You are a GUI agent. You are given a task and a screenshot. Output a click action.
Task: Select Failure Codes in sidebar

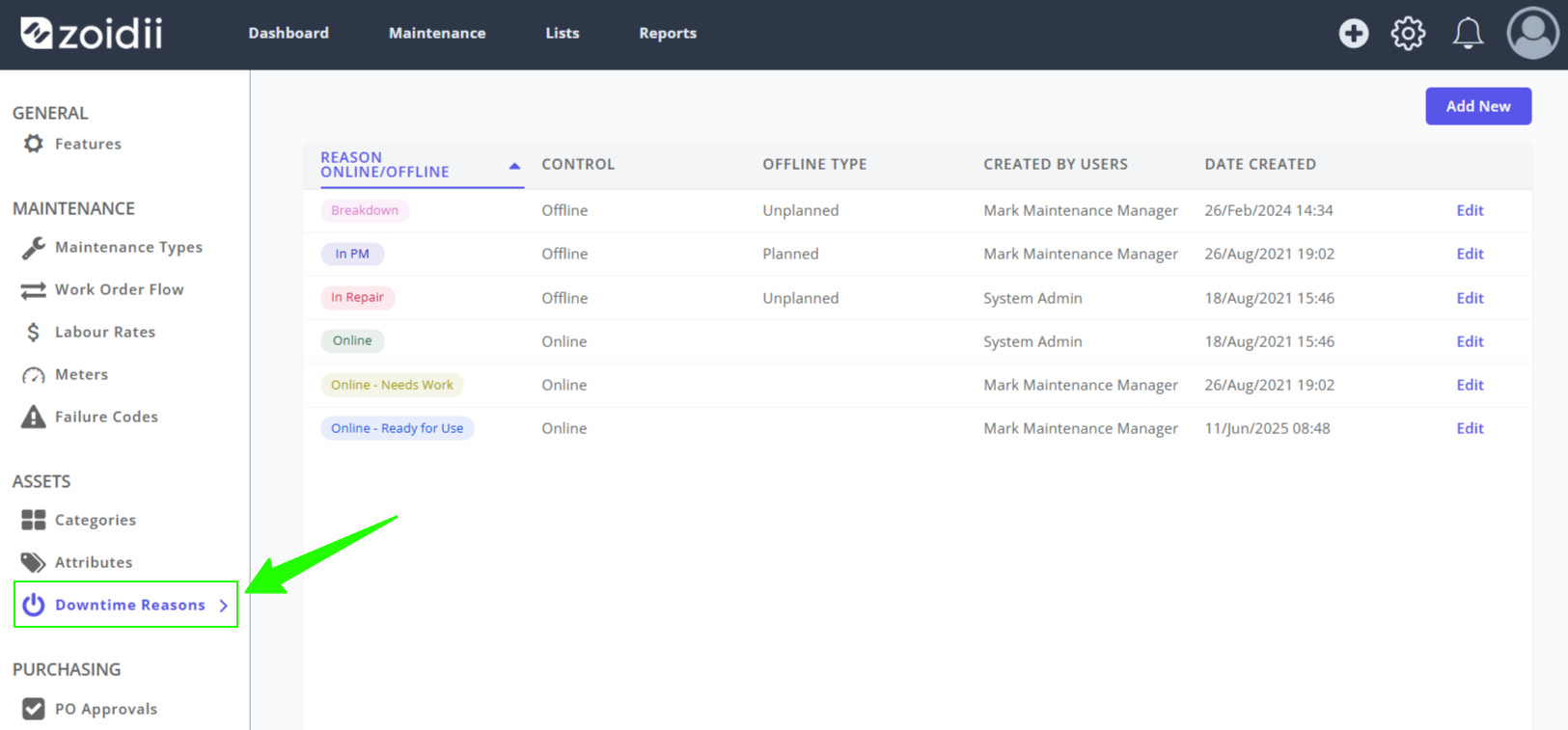[x=106, y=417]
